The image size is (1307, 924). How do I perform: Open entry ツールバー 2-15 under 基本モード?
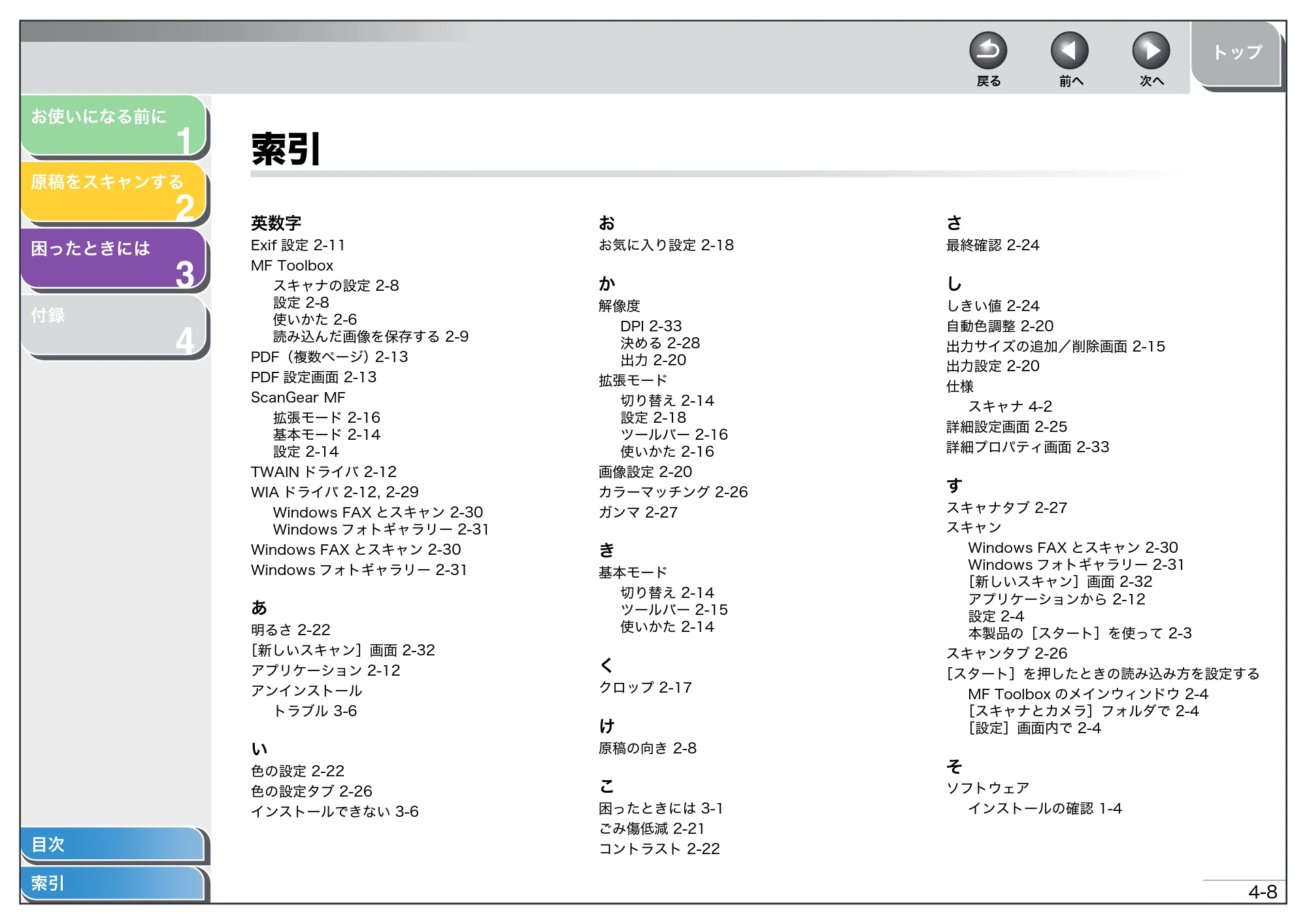(x=674, y=610)
